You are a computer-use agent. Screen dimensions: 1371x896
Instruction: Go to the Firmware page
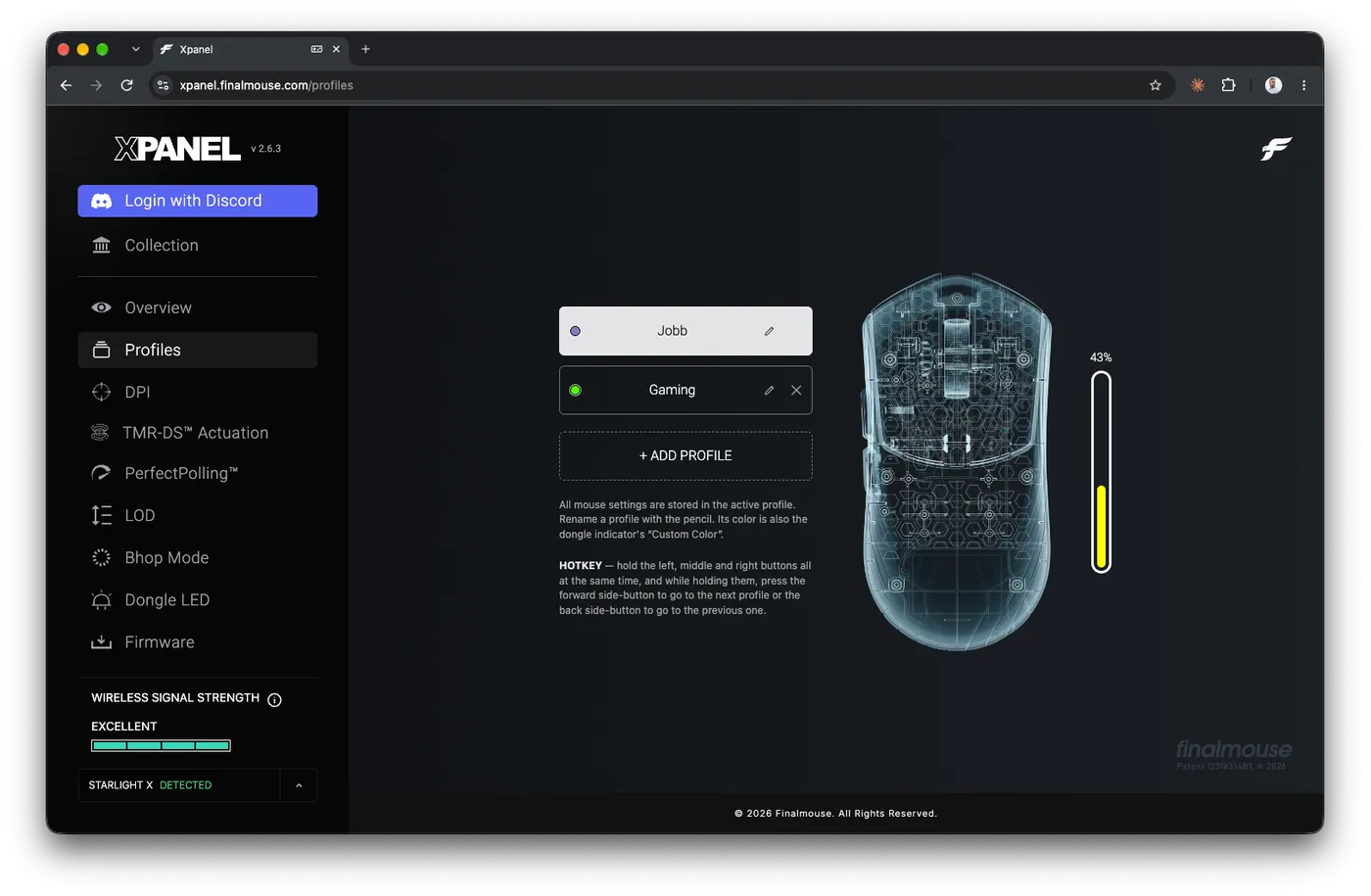coord(198,642)
